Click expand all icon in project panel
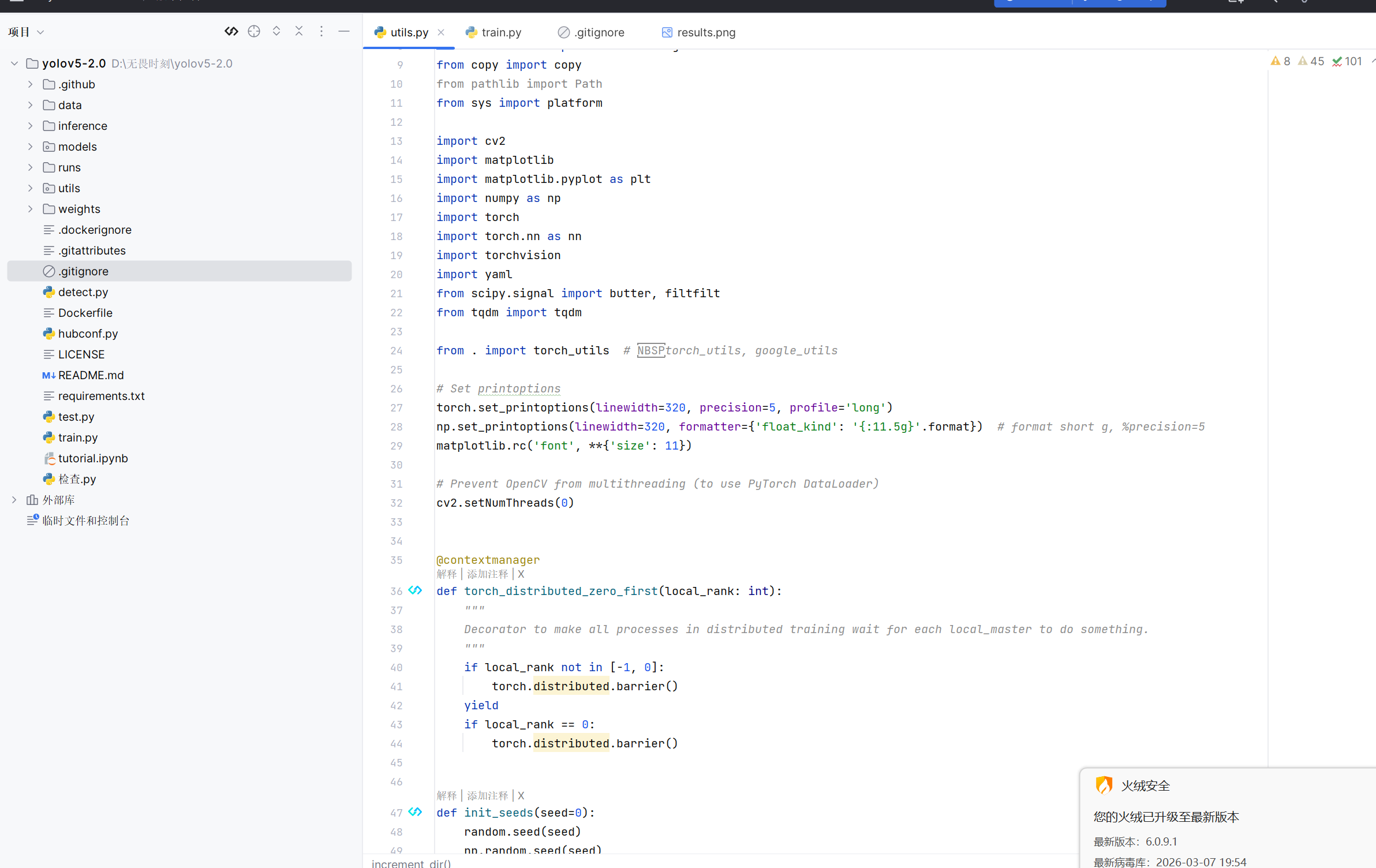1376x868 pixels. click(x=276, y=32)
